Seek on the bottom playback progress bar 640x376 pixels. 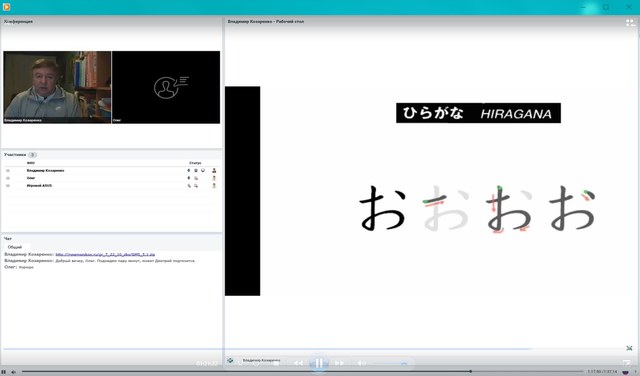tap(302, 372)
